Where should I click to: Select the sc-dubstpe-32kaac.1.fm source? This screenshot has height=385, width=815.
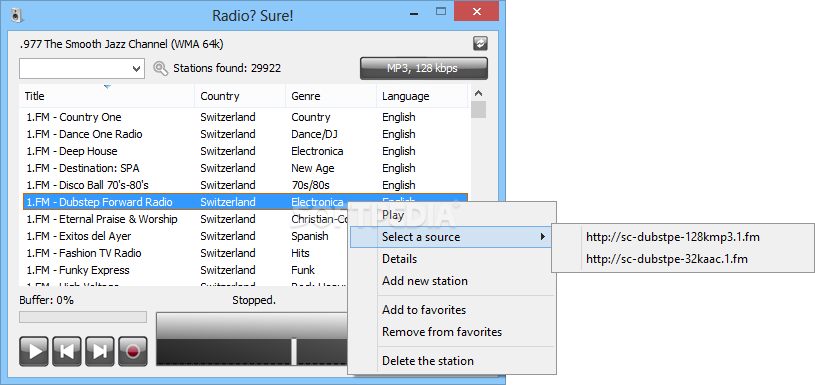pyautogui.click(x=682, y=259)
